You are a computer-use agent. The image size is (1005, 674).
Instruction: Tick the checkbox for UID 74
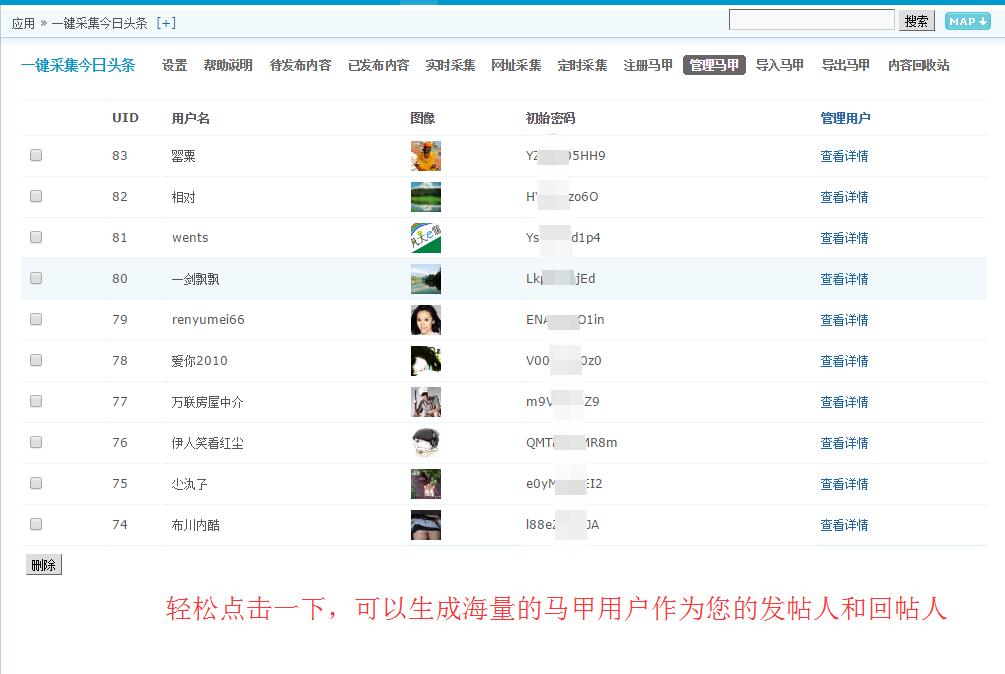[x=36, y=525]
